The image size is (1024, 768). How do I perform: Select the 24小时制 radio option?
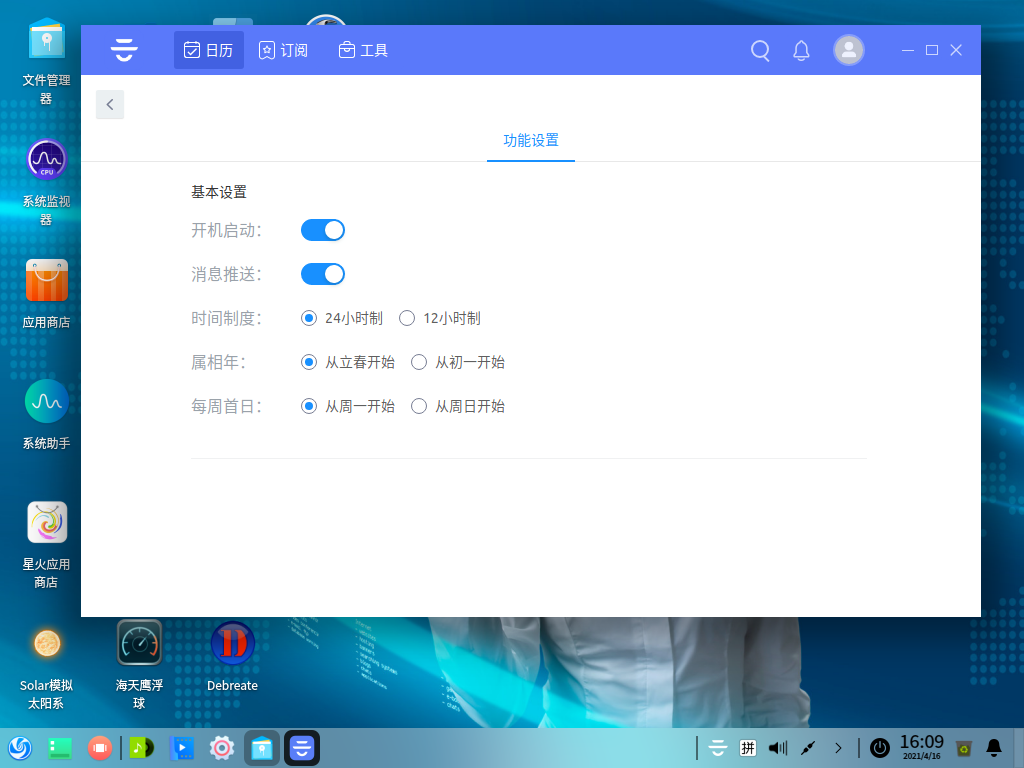click(x=342, y=318)
